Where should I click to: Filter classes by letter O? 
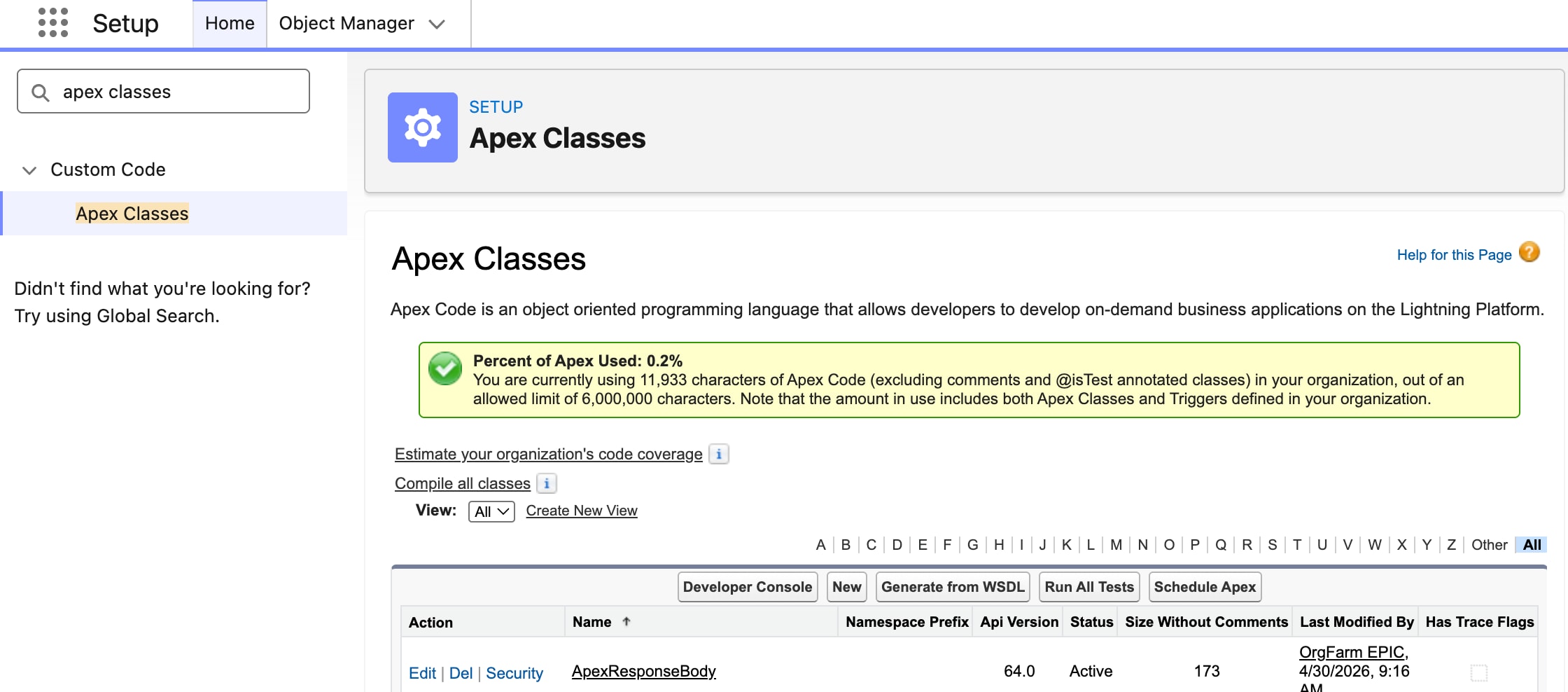pos(1169,545)
